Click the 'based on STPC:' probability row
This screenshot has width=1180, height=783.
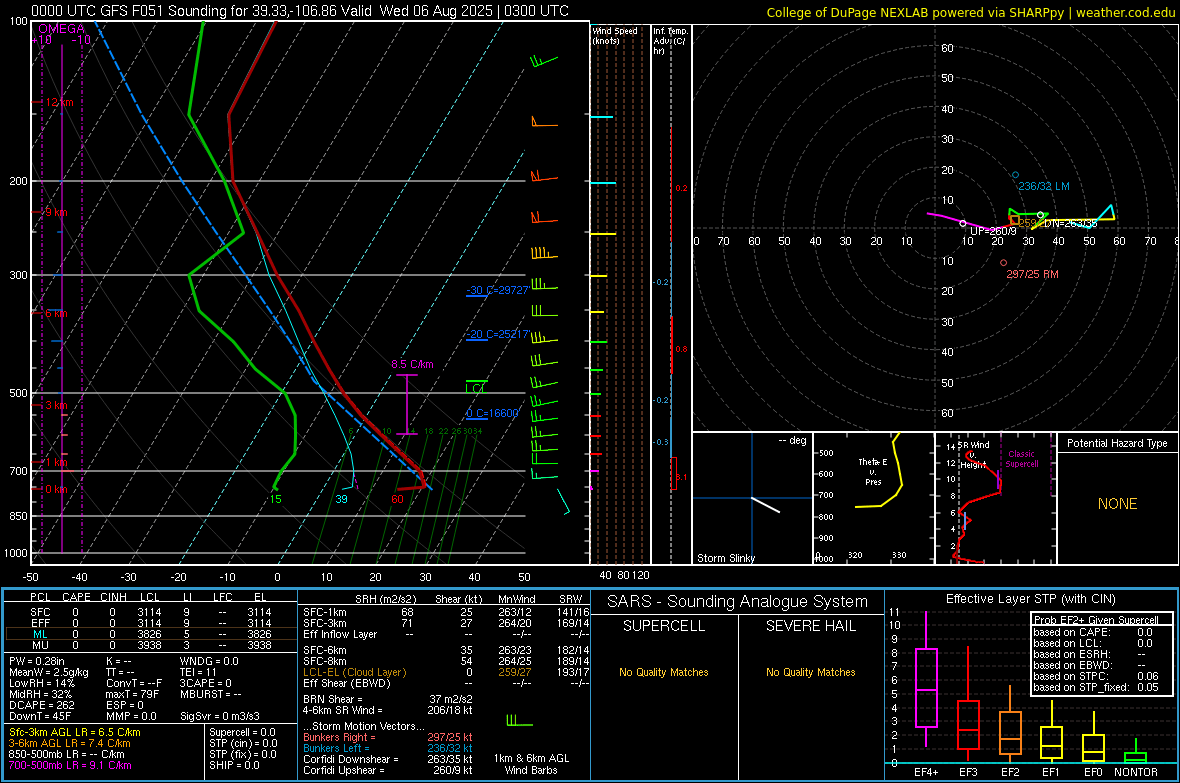(1096, 676)
